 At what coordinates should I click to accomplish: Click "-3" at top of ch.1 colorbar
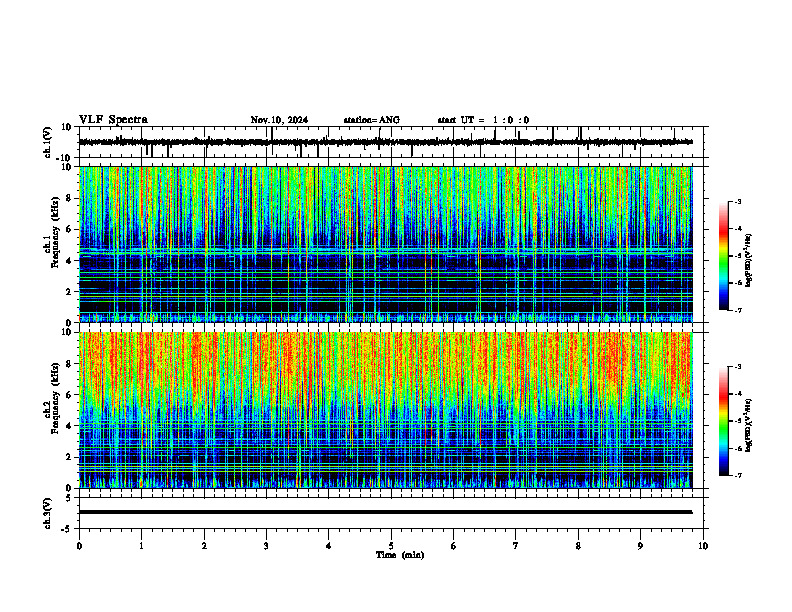pyautogui.click(x=738, y=202)
